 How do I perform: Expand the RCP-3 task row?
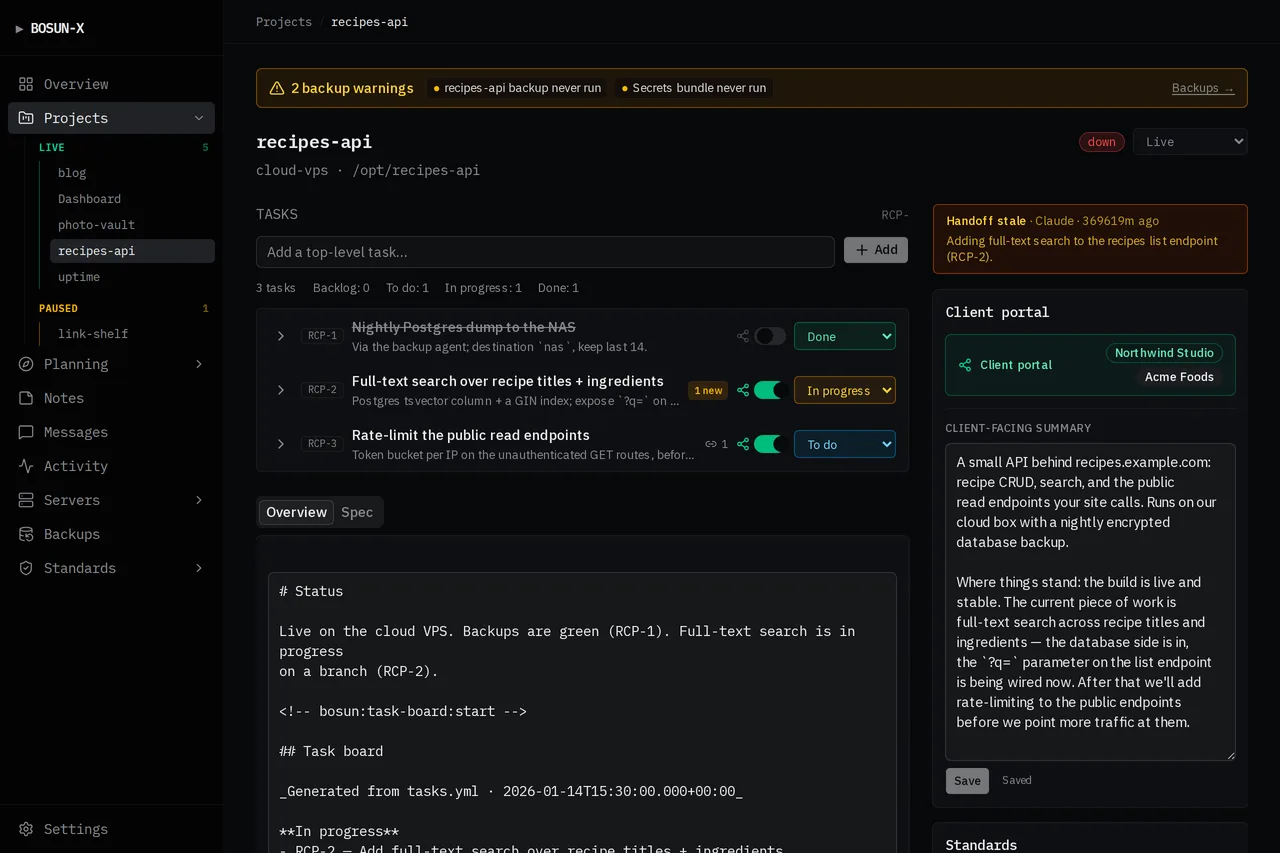click(281, 444)
